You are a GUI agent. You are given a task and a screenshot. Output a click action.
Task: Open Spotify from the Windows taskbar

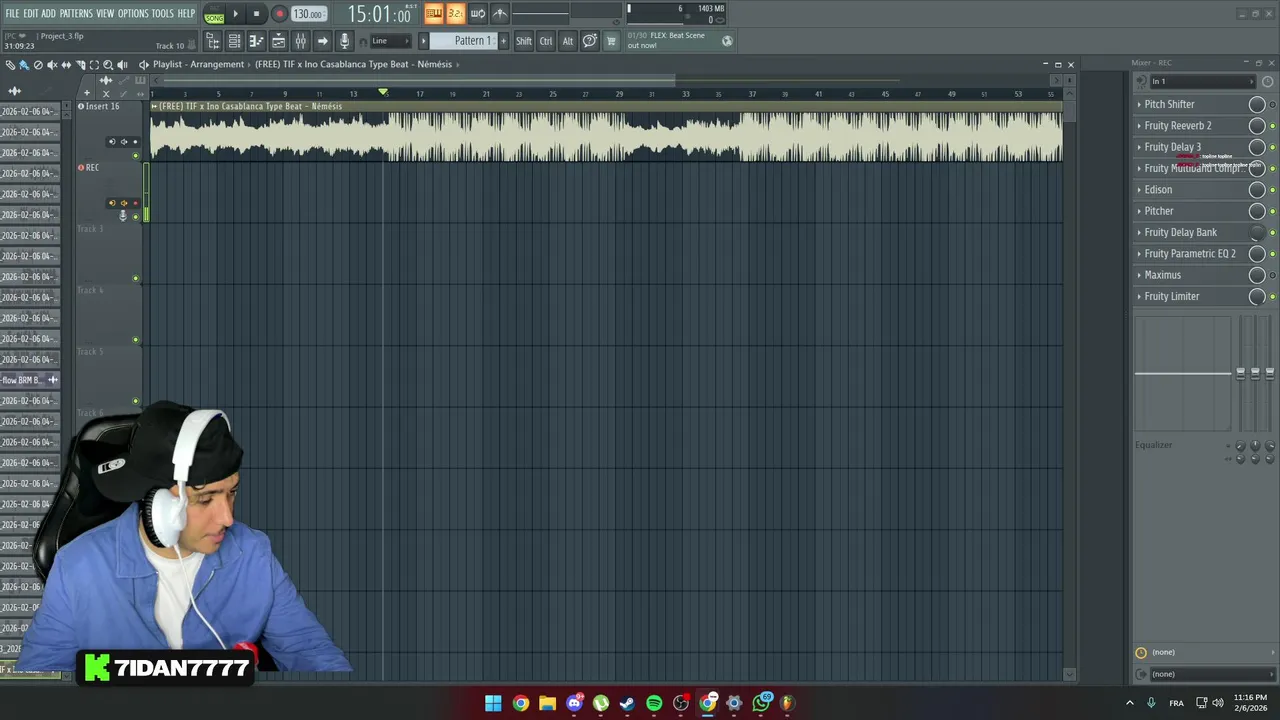pyautogui.click(x=654, y=703)
